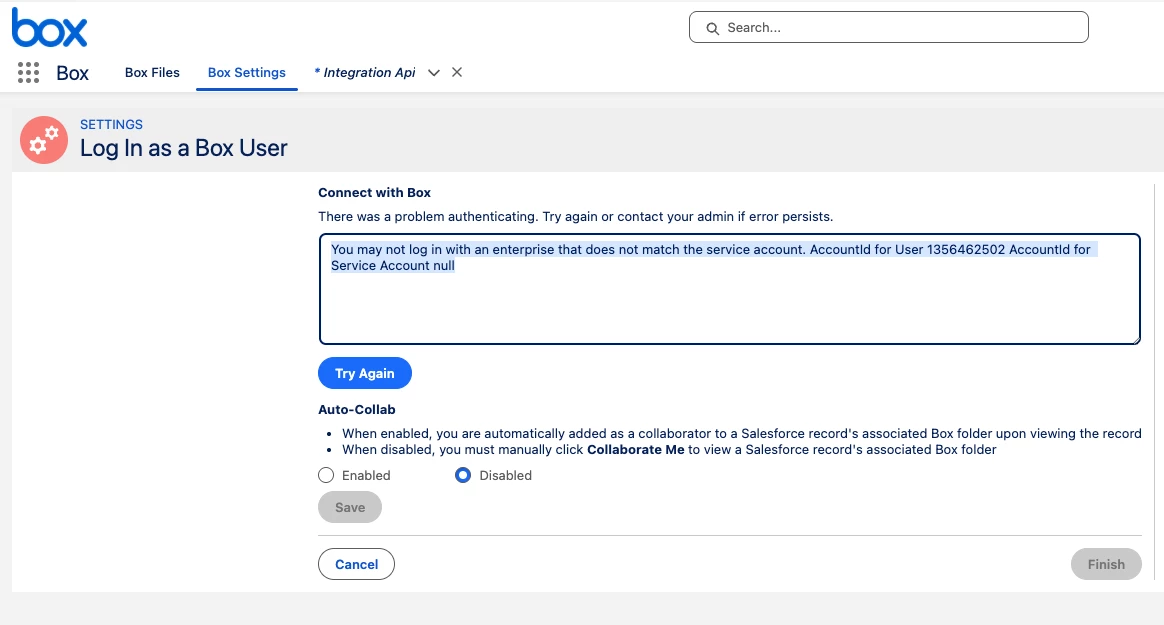
Task: Open the App Launcher grid icon
Action: (28, 73)
